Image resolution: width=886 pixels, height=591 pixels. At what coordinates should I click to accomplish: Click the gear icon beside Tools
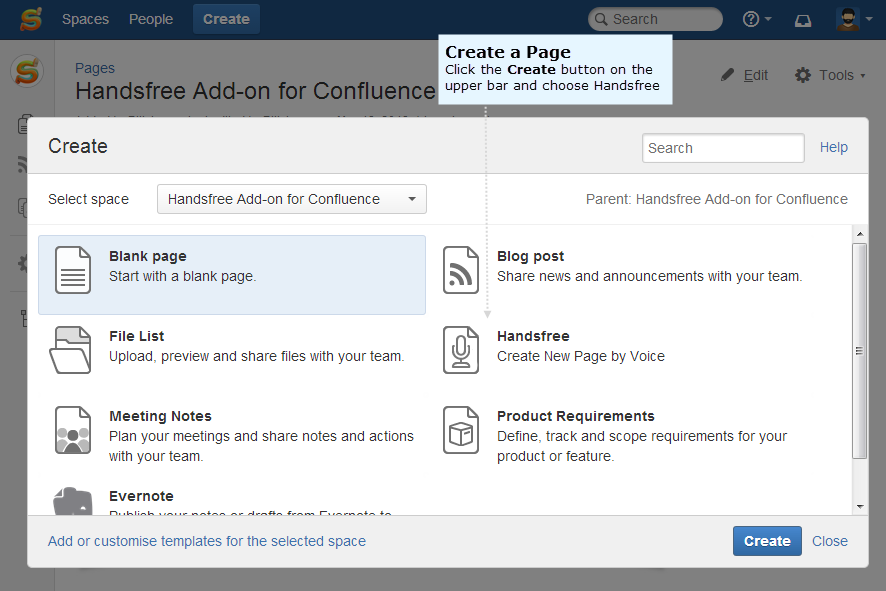803,75
